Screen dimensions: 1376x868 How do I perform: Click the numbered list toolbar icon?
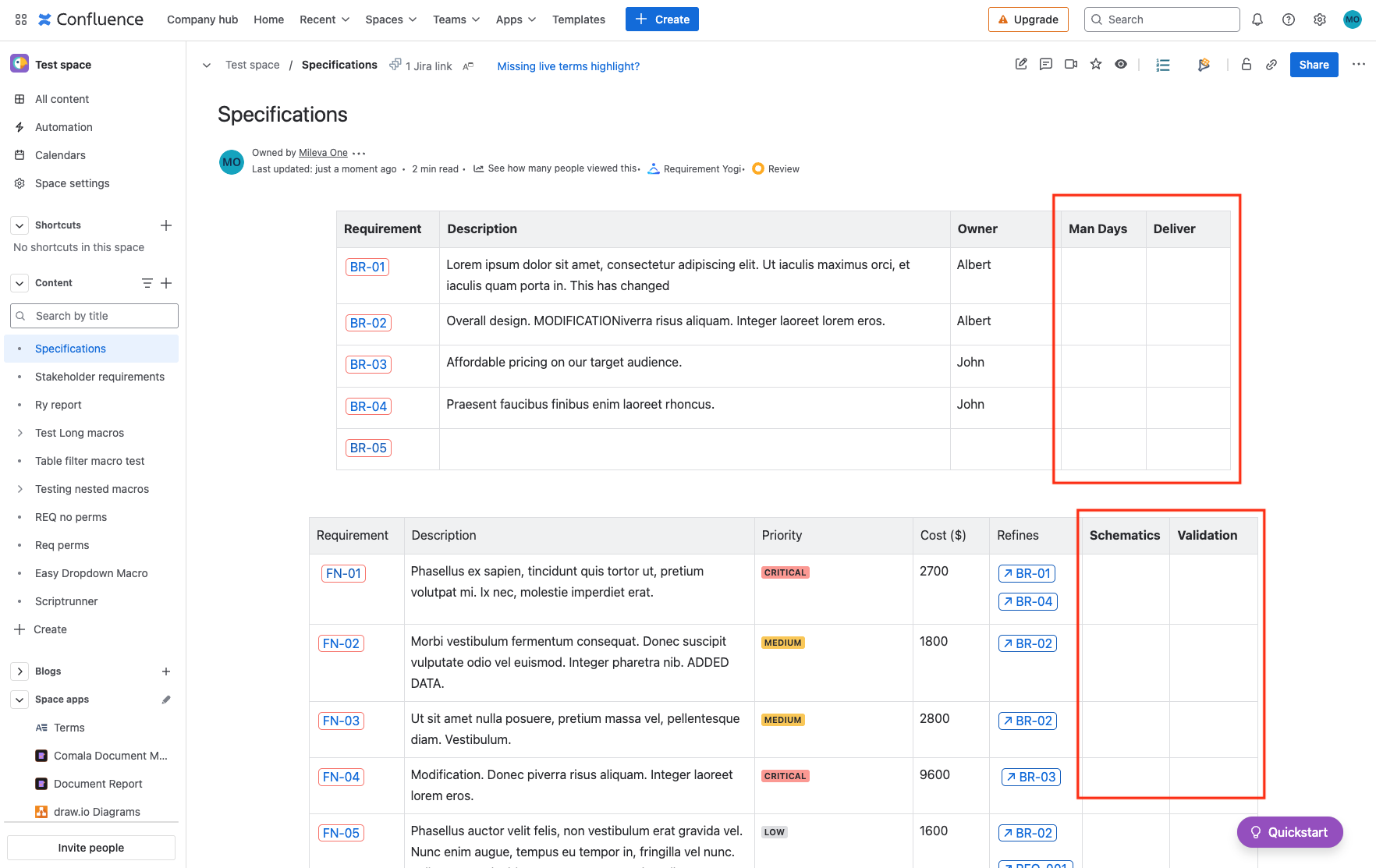(x=1163, y=66)
